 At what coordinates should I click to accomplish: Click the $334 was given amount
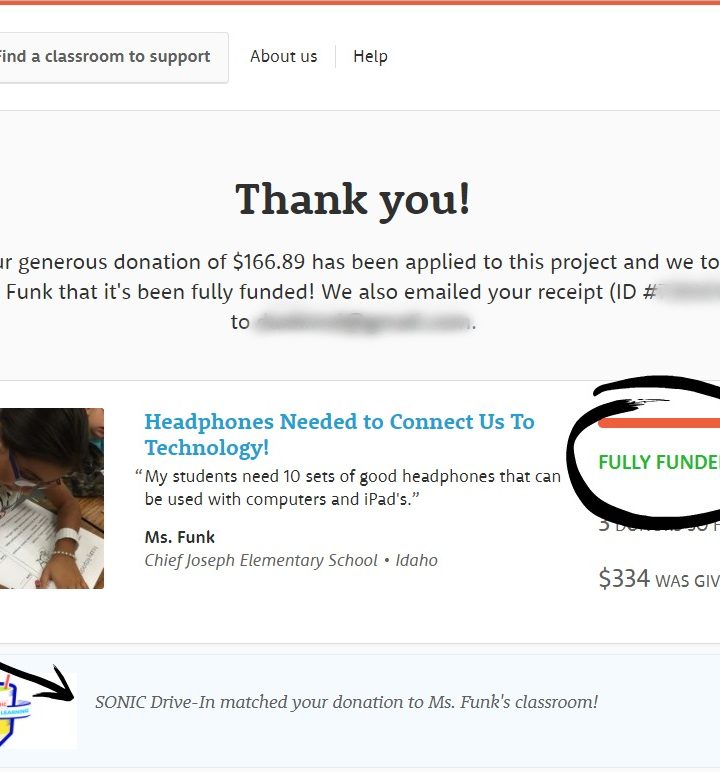point(659,579)
